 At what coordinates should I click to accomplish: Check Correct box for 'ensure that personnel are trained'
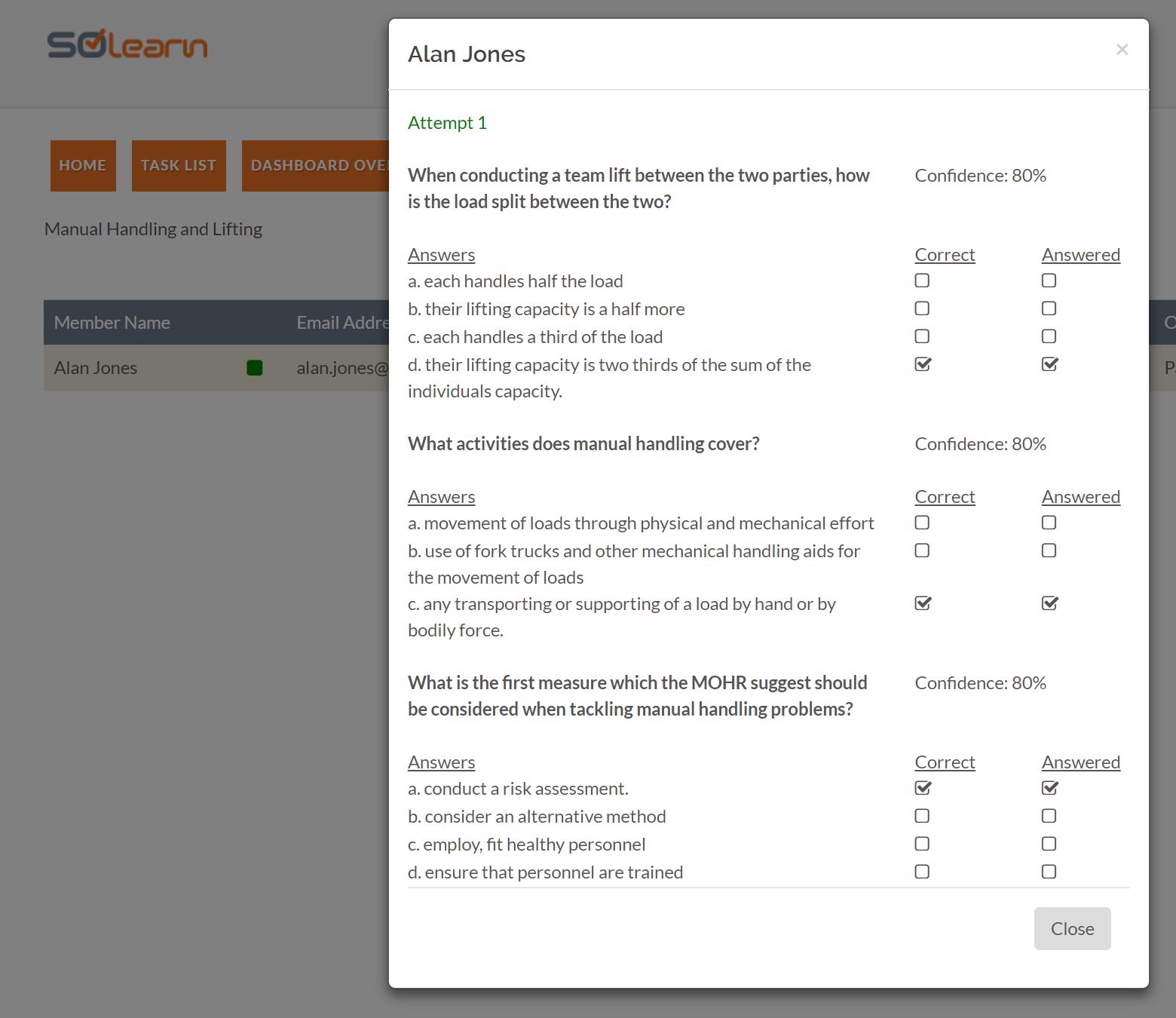point(922,872)
